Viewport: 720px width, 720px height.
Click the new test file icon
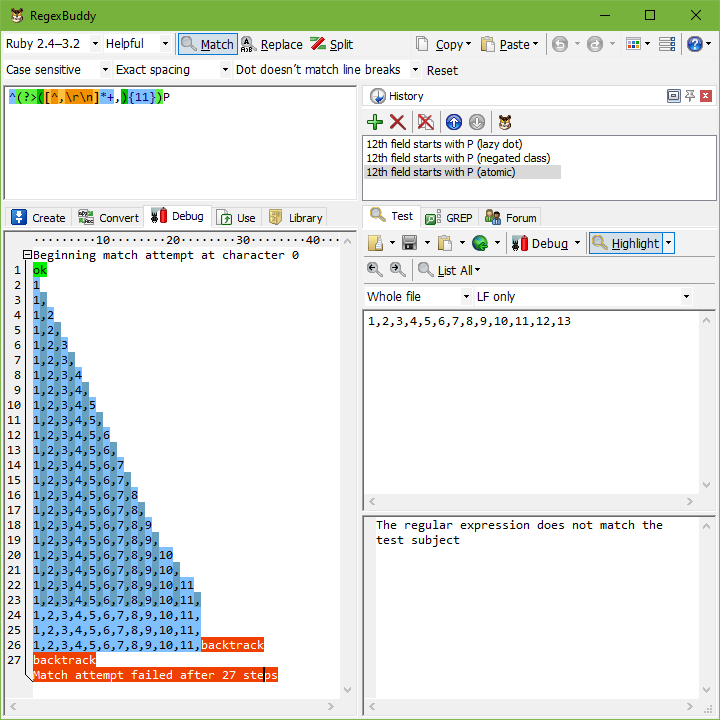376,243
